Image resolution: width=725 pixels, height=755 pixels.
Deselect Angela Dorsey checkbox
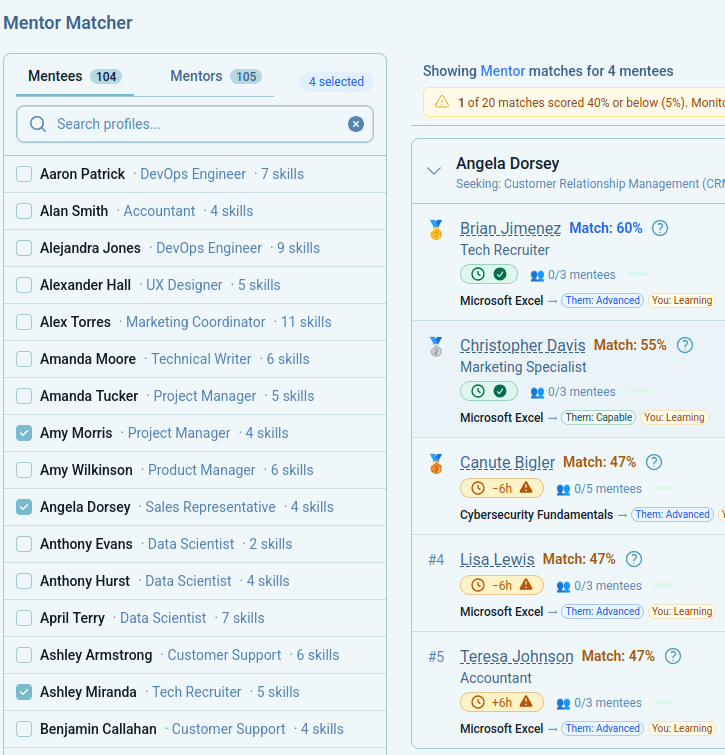[24, 507]
